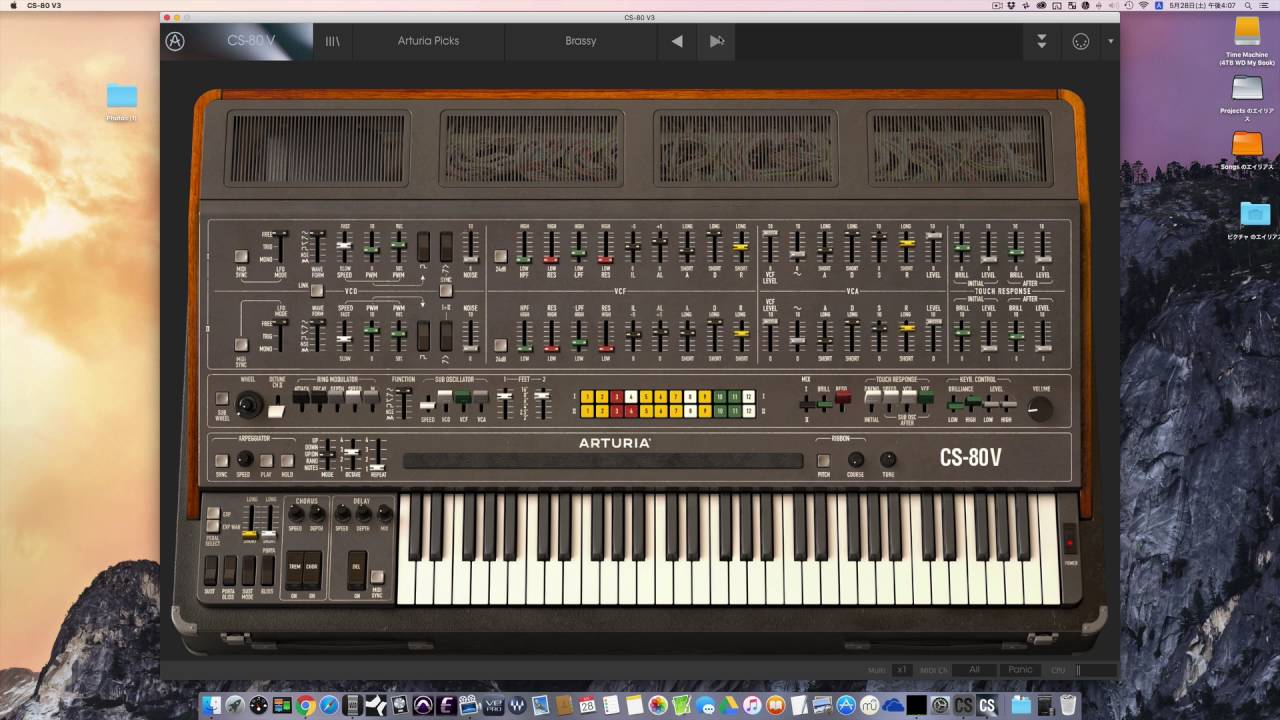The image size is (1280, 720).
Task: Toggle the Arpeggiator Hold button
Action: click(x=288, y=461)
